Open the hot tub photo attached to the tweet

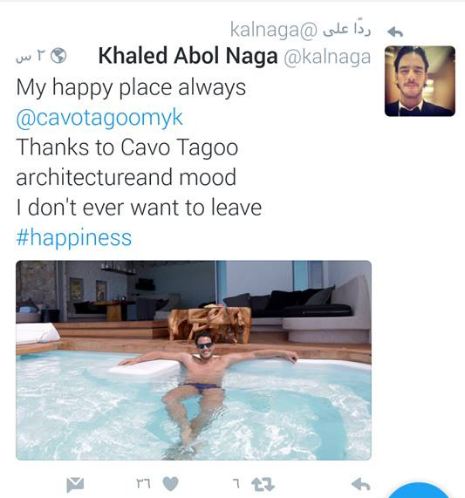click(x=194, y=360)
